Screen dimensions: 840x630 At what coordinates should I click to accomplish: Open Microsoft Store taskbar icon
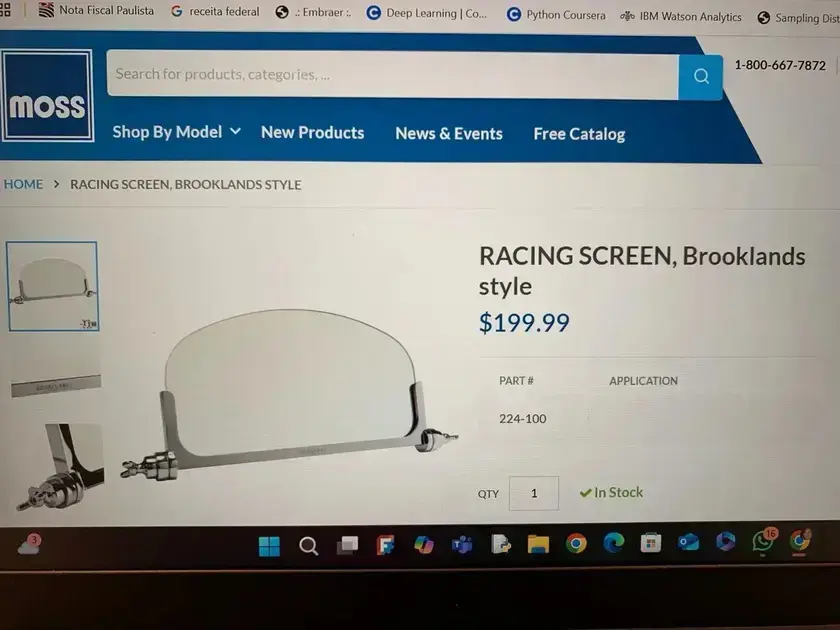pos(650,543)
